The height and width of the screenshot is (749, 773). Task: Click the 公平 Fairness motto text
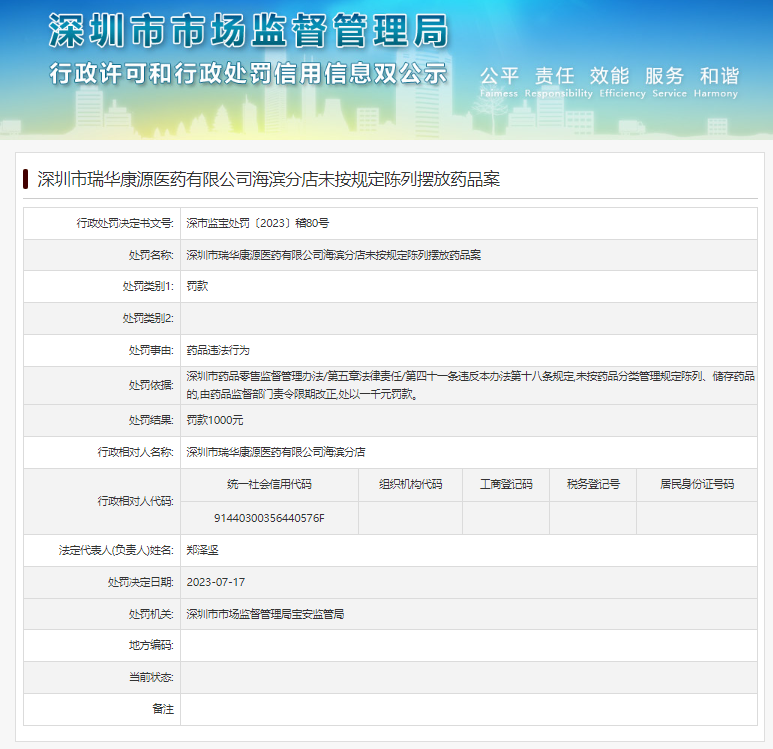pyautogui.click(x=499, y=82)
